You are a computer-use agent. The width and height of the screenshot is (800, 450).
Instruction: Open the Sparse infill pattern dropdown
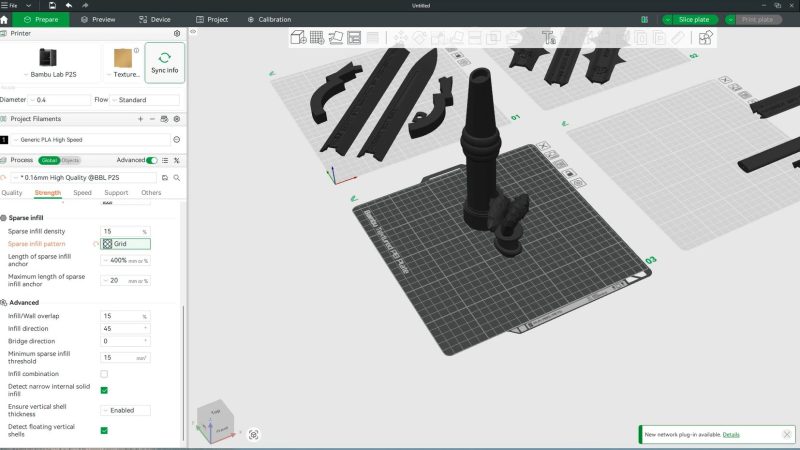point(126,244)
